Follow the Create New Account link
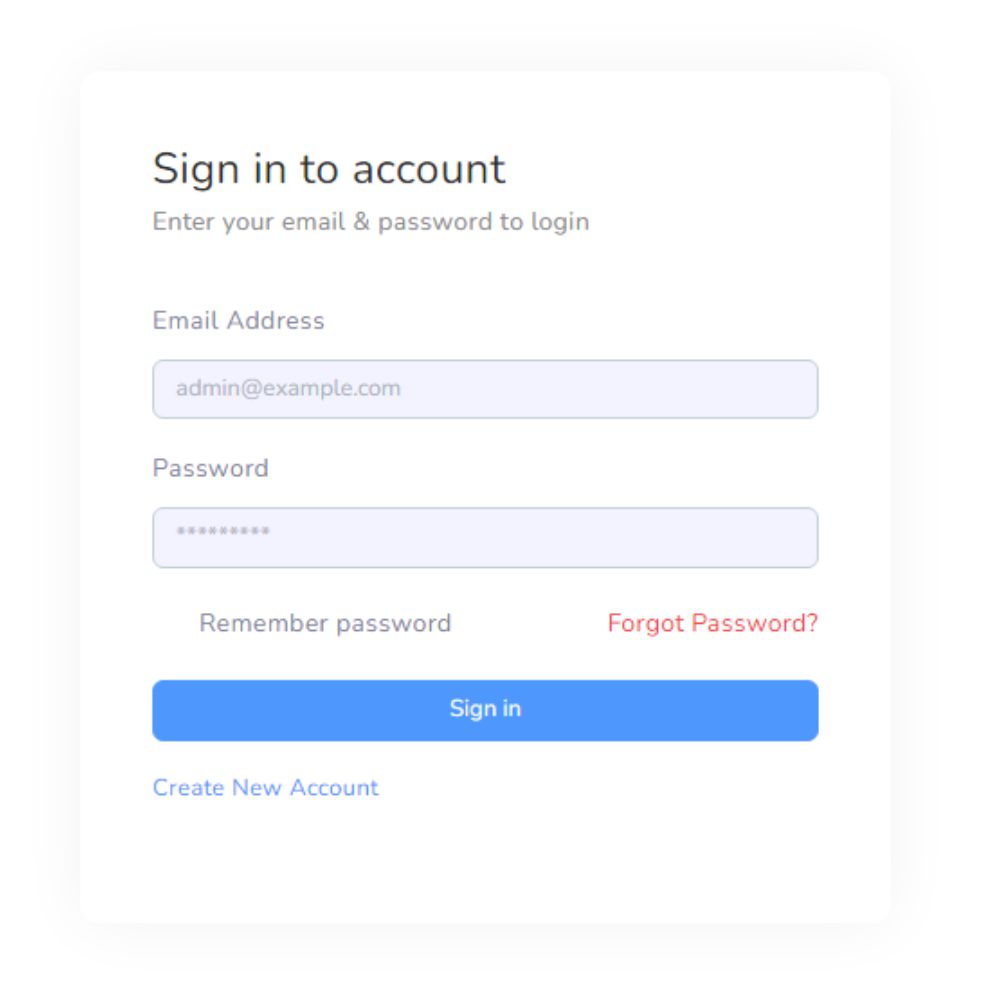This screenshot has width=1000, height=1000. tap(265, 788)
